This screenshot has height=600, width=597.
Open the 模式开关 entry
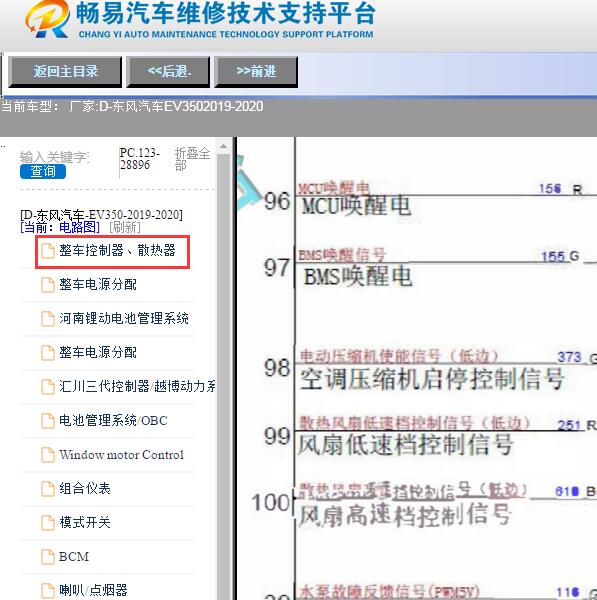pyautogui.click(x=85, y=522)
